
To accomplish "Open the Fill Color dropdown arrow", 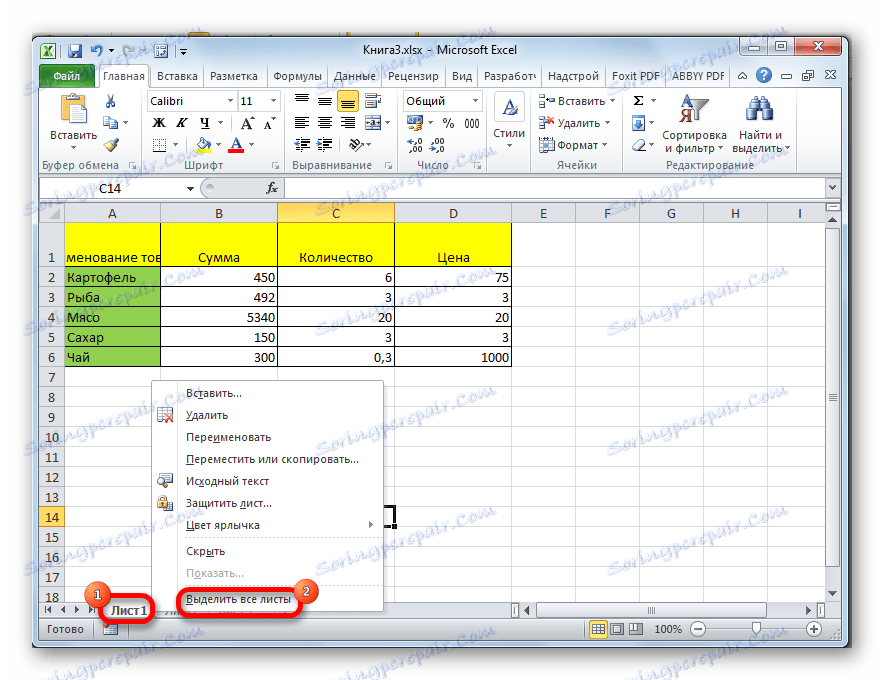I will click(x=217, y=144).
